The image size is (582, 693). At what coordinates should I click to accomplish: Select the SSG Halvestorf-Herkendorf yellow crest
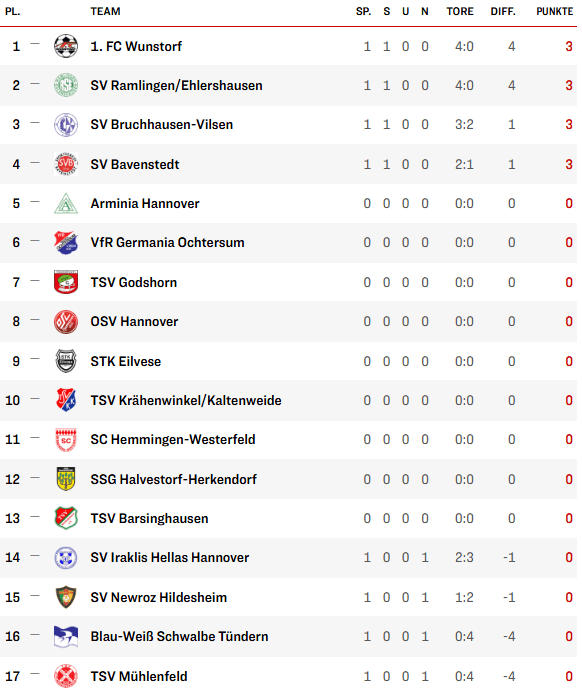[x=66, y=479]
